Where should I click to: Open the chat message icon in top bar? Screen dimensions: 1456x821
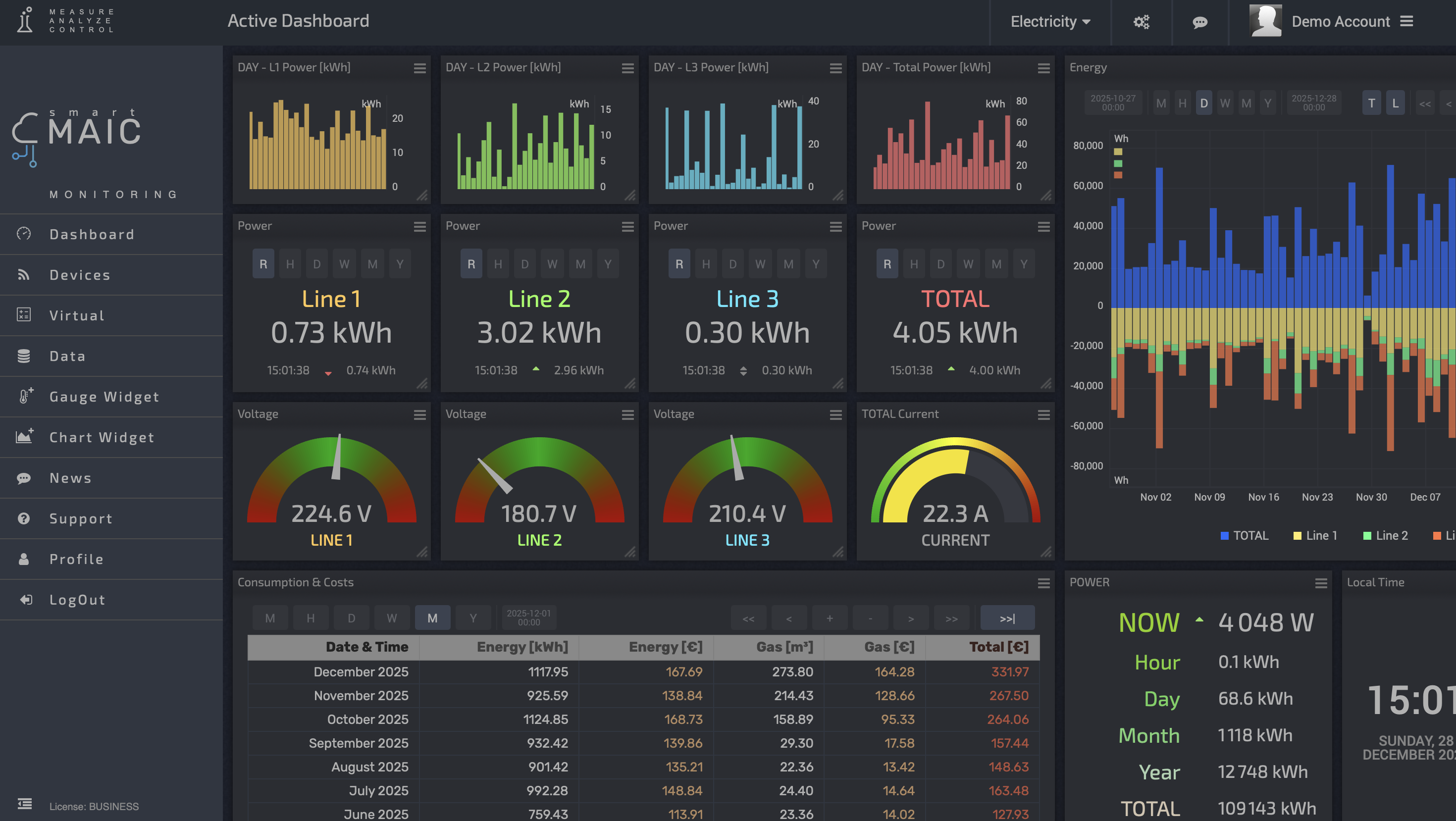point(1200,22)
